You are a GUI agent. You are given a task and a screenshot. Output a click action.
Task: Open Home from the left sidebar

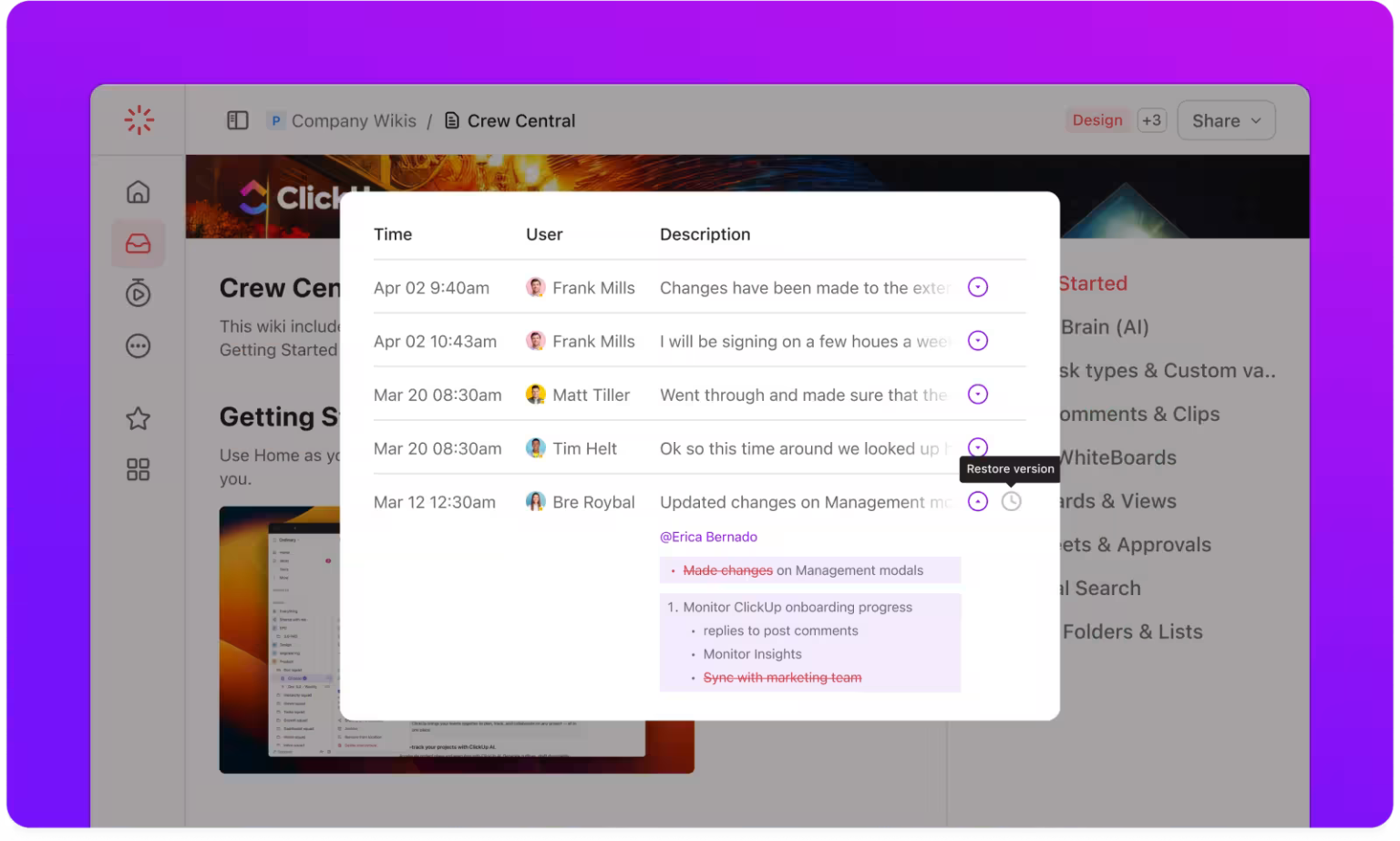pyautogui.click(x=138, y=191)
